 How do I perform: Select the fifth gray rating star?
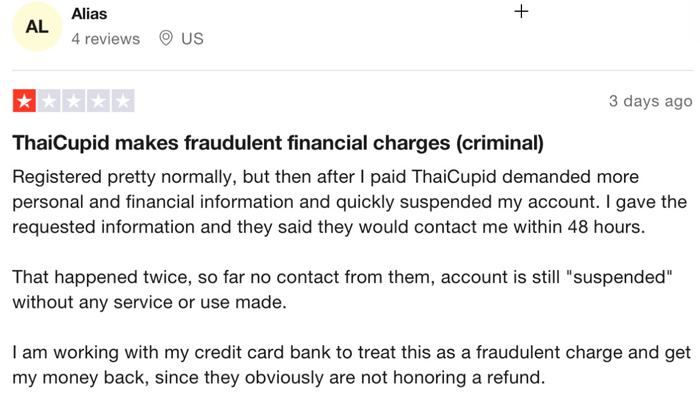(123, 101)
